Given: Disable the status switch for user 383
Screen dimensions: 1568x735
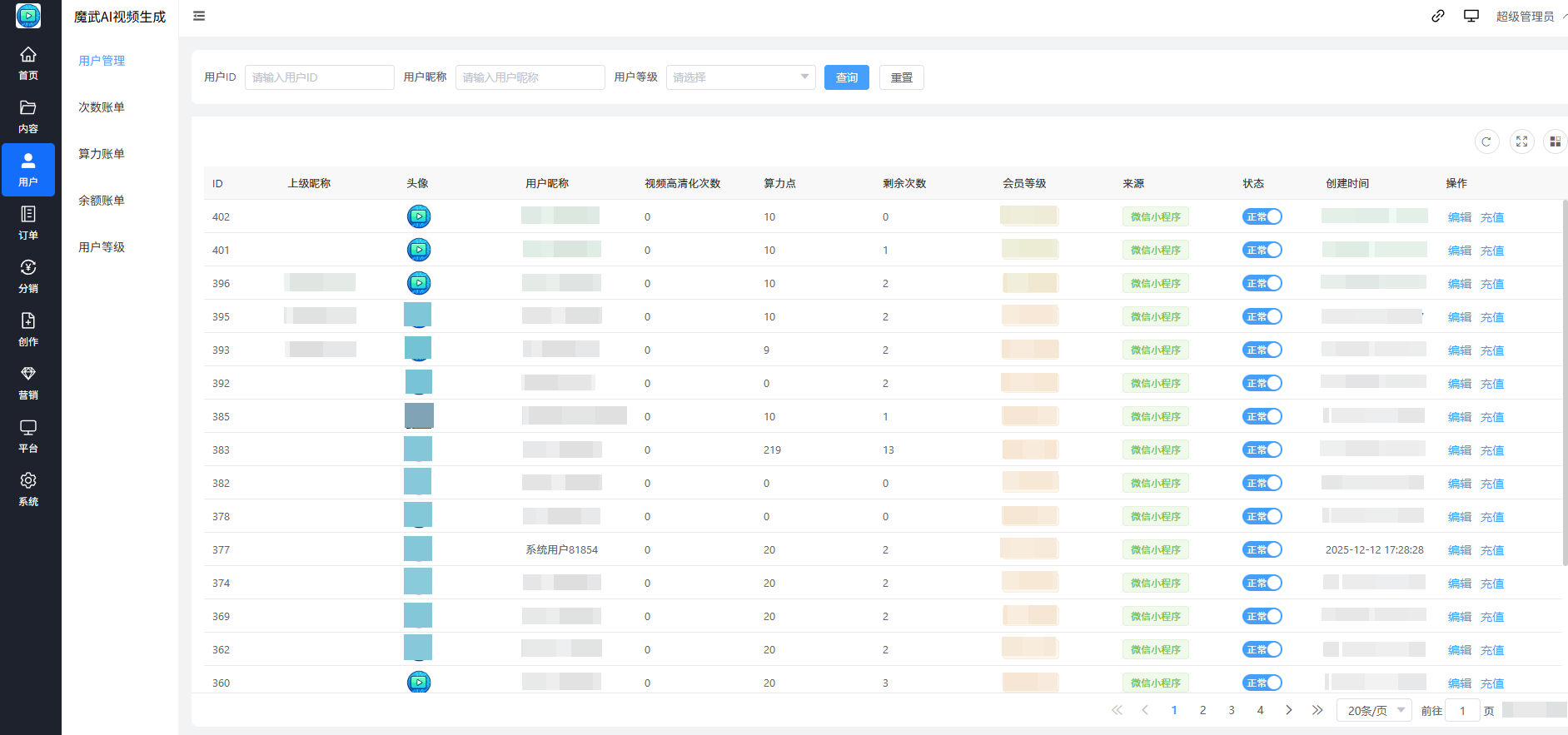Looking at the screenshot, I should coord(1262,449).
